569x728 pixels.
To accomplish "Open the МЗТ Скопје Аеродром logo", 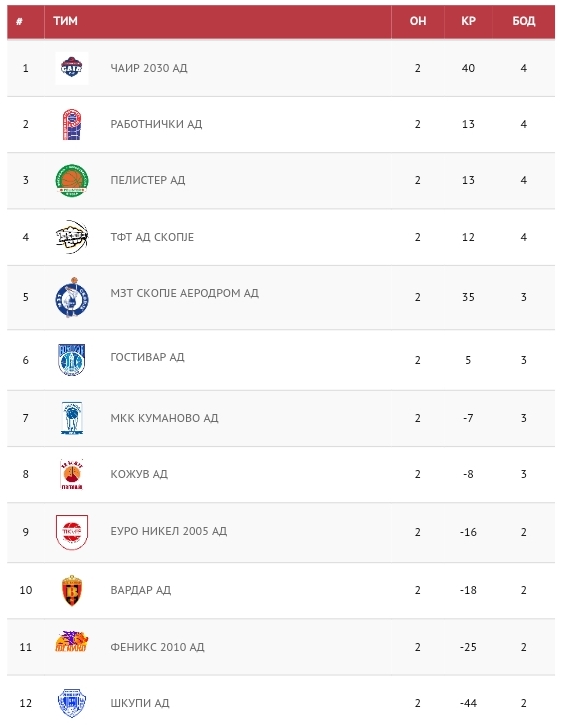I will (71, 297).
